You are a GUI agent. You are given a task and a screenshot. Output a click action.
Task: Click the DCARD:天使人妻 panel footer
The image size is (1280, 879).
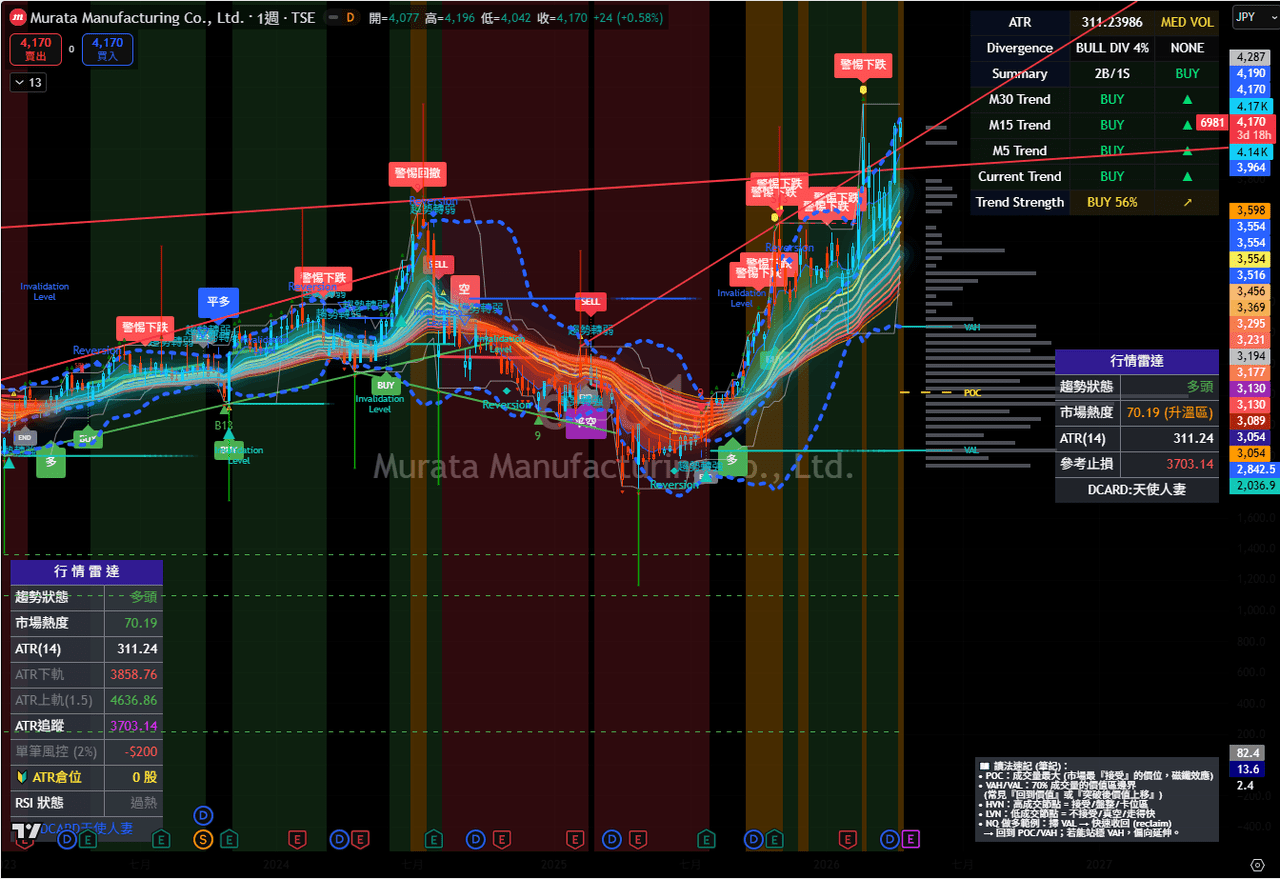1137,489
